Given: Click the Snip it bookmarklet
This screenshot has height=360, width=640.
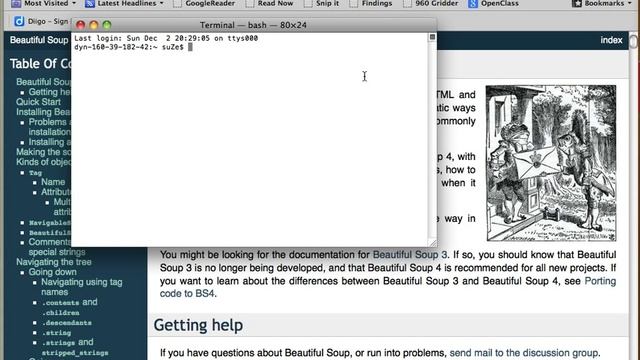Looking at the screenshot, I should (x=322, y=3).
